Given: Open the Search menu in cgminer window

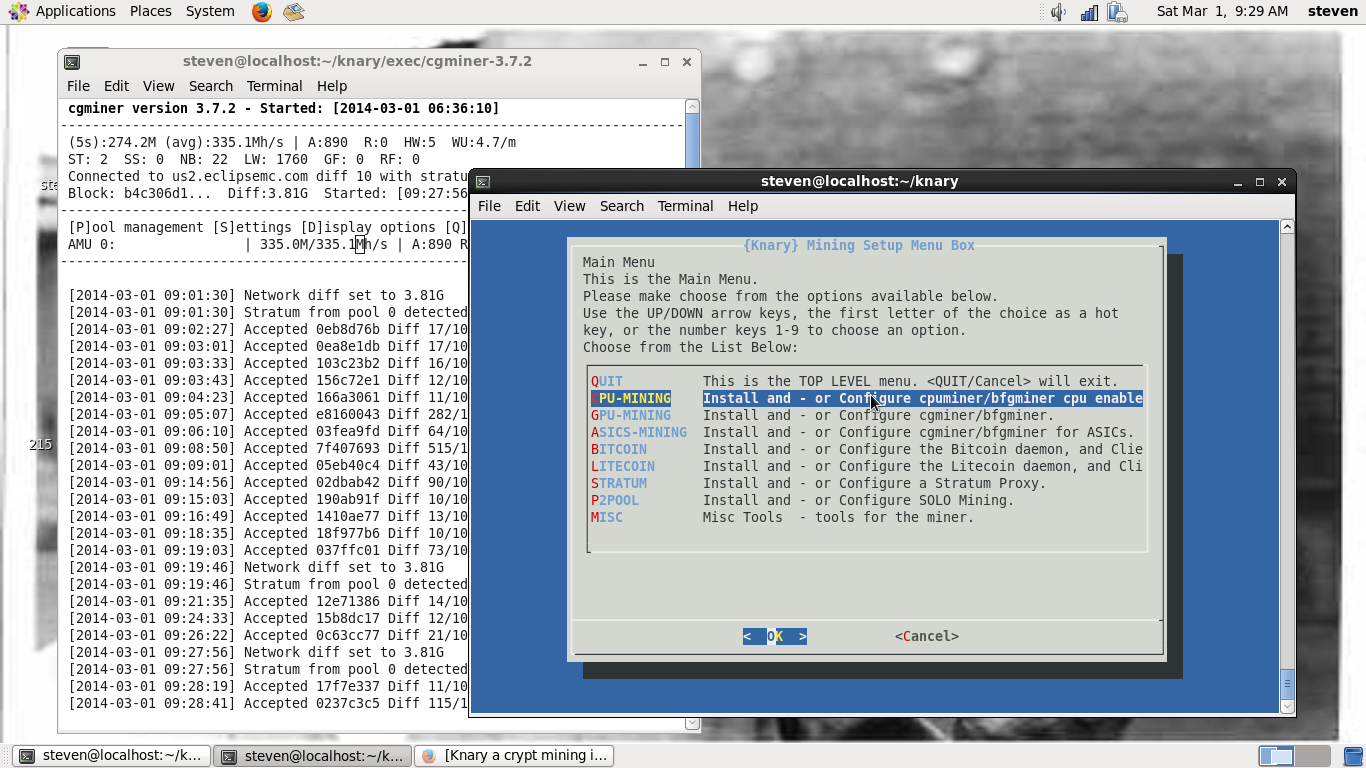Looking at the screenshot, I should (211, 86).
